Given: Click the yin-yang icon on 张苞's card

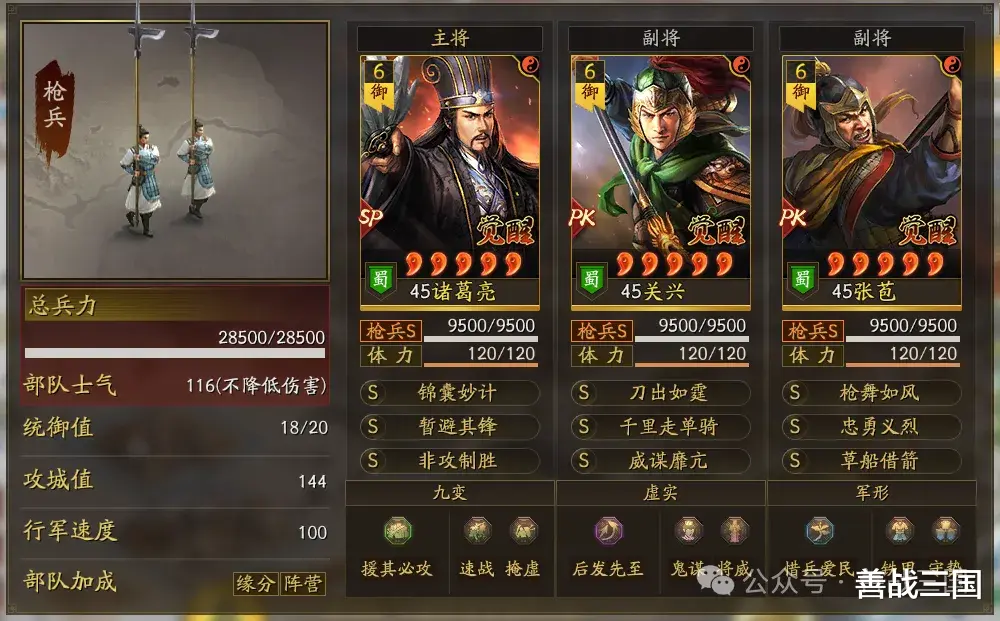Looking at the screenshot, I should [951, 65].
